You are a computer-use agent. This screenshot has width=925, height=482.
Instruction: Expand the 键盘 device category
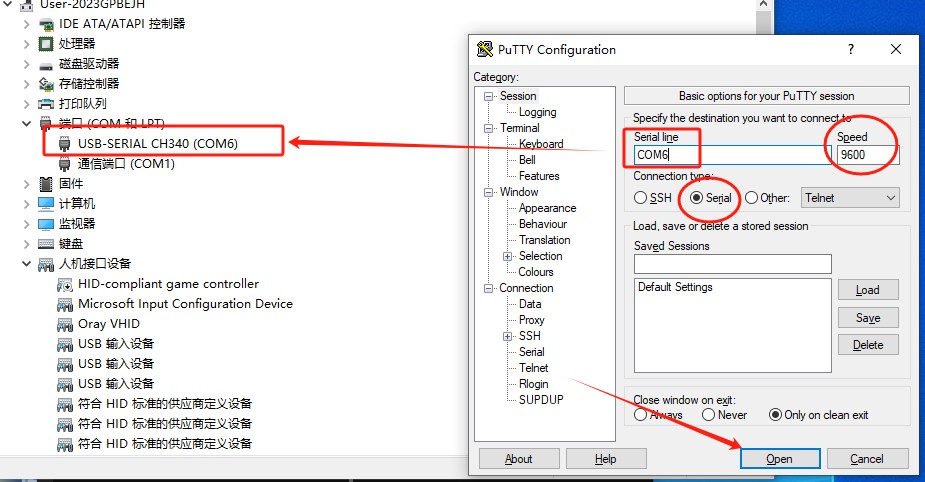coord(27,244)
